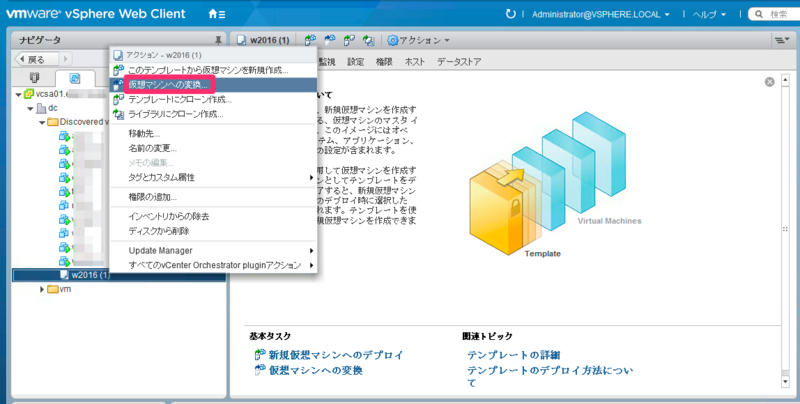Open the アクション dropdown in the toolbar
The width and height of the screenshot is (800, 404).
[x=419, y=40]
